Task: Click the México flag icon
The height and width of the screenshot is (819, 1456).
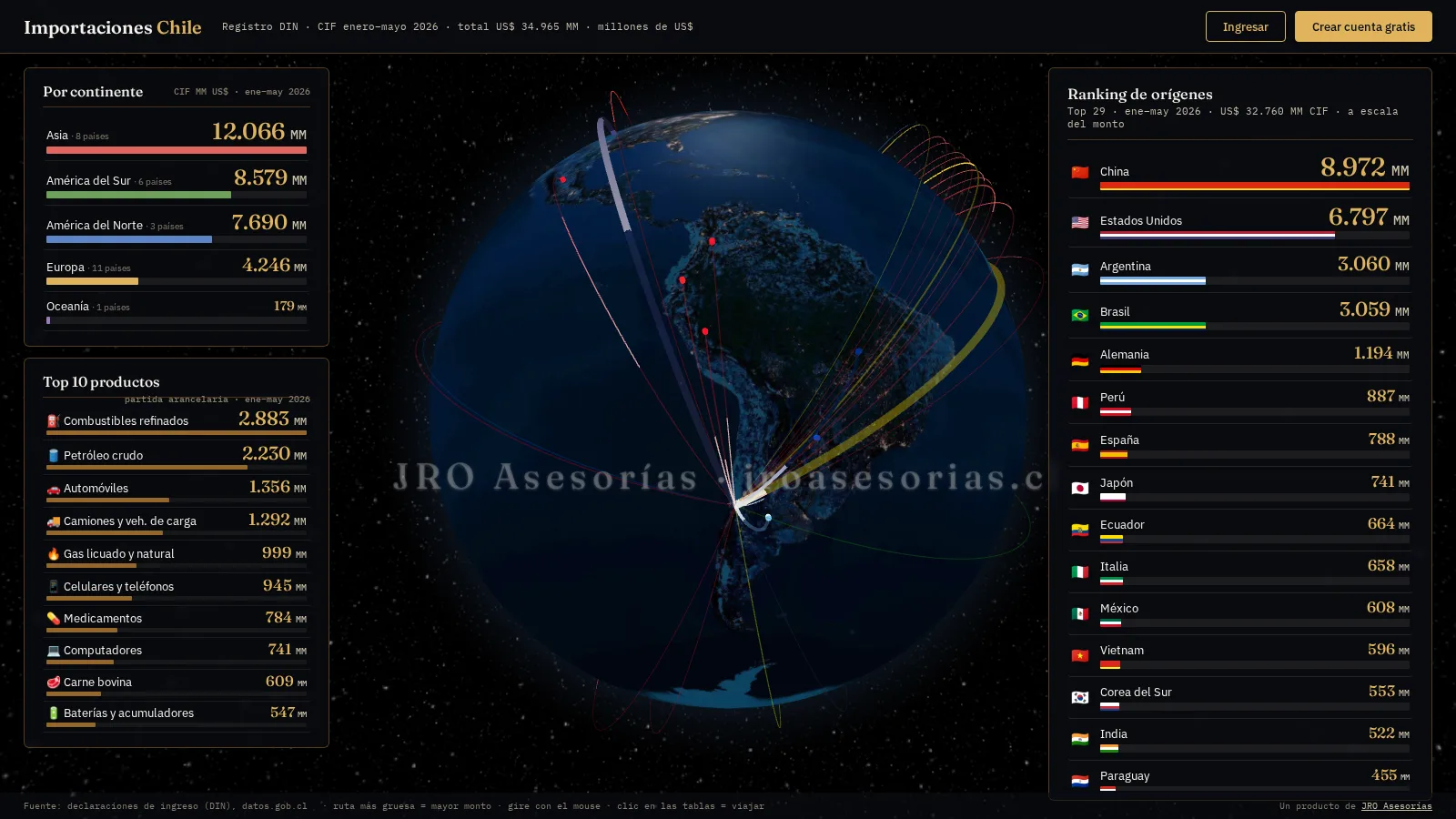Action: [1080, 613]
